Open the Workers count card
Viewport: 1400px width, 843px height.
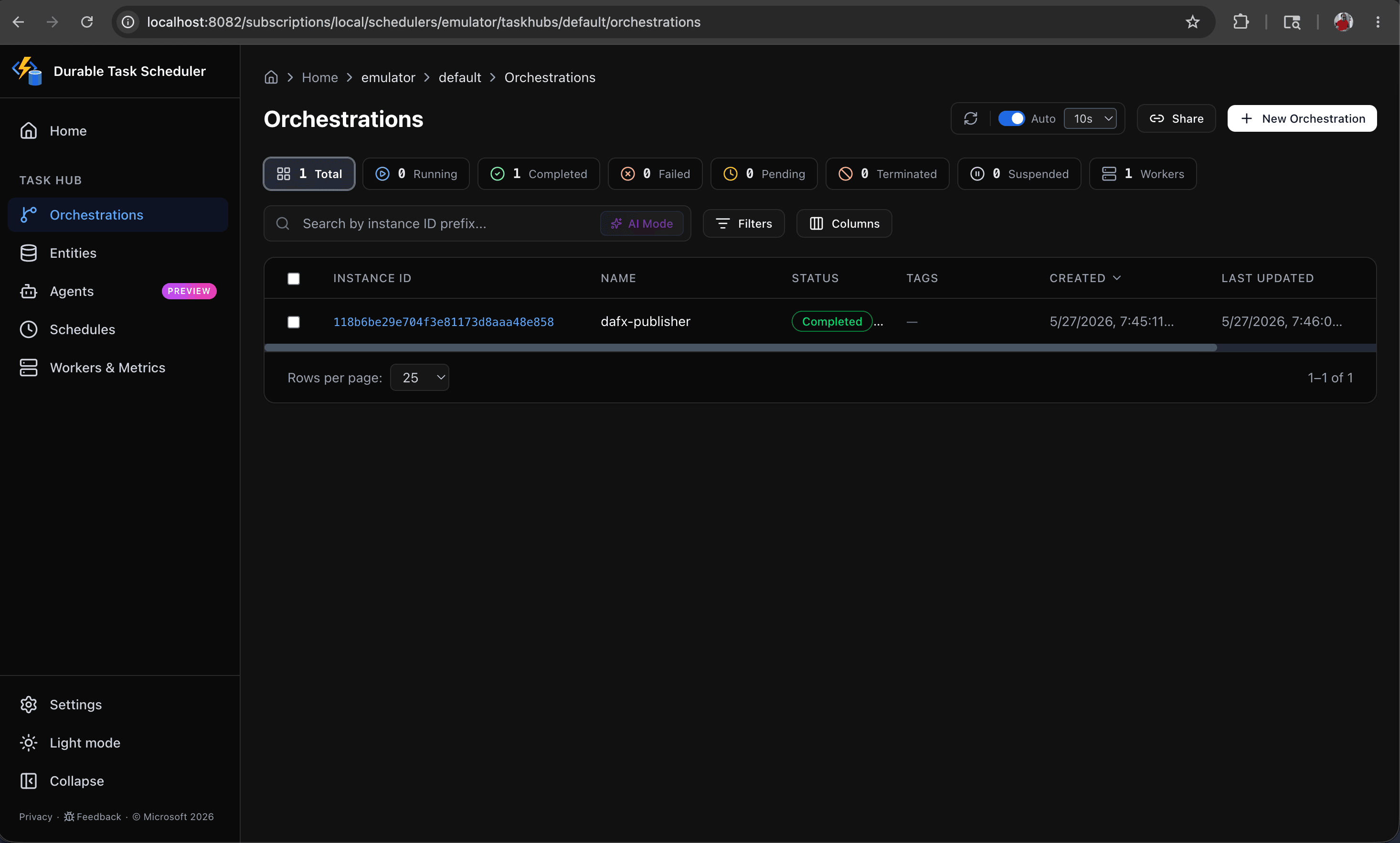tap(1143, 174)
